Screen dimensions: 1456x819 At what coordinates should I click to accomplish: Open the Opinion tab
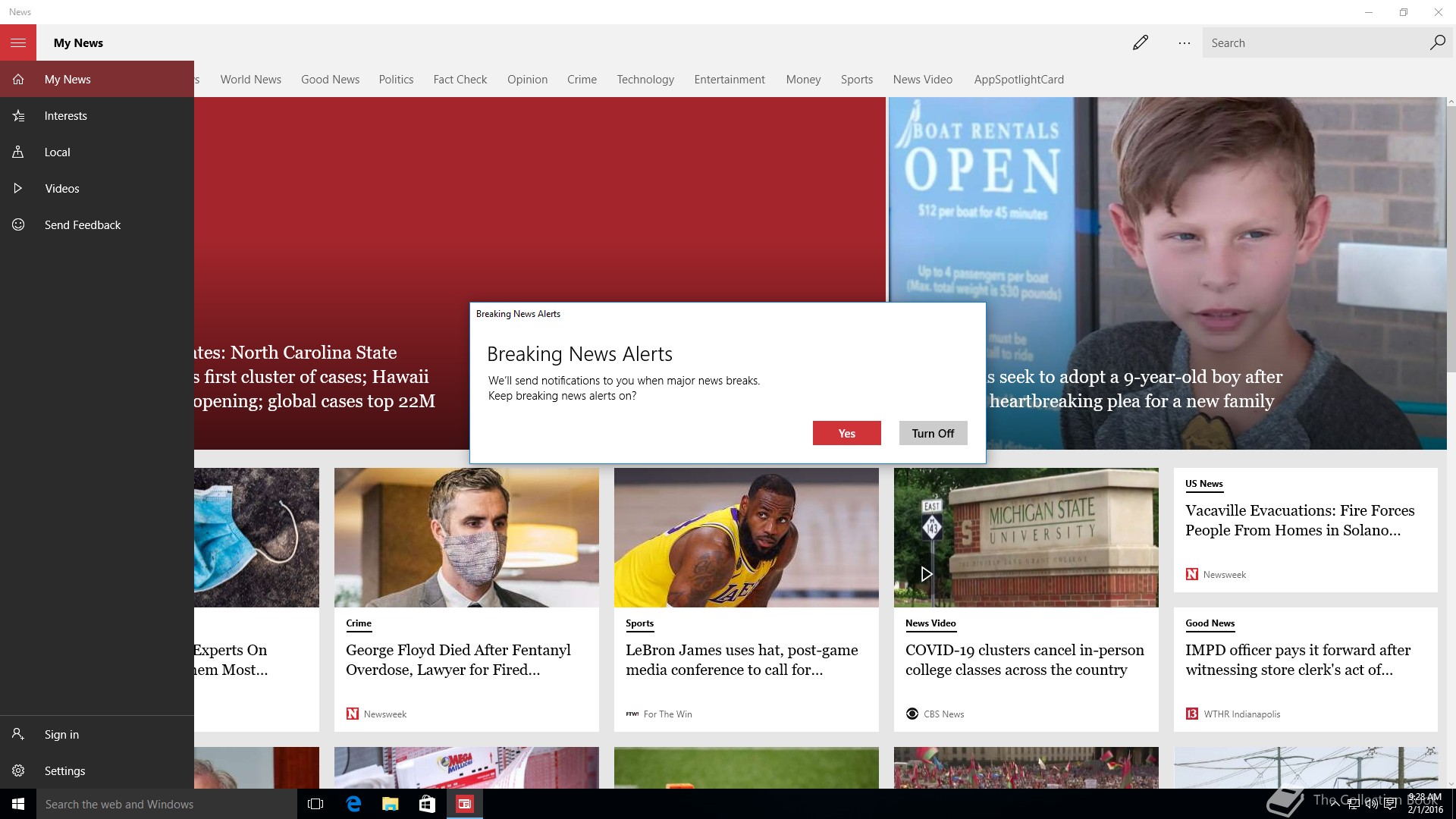[x=527, y=79]
